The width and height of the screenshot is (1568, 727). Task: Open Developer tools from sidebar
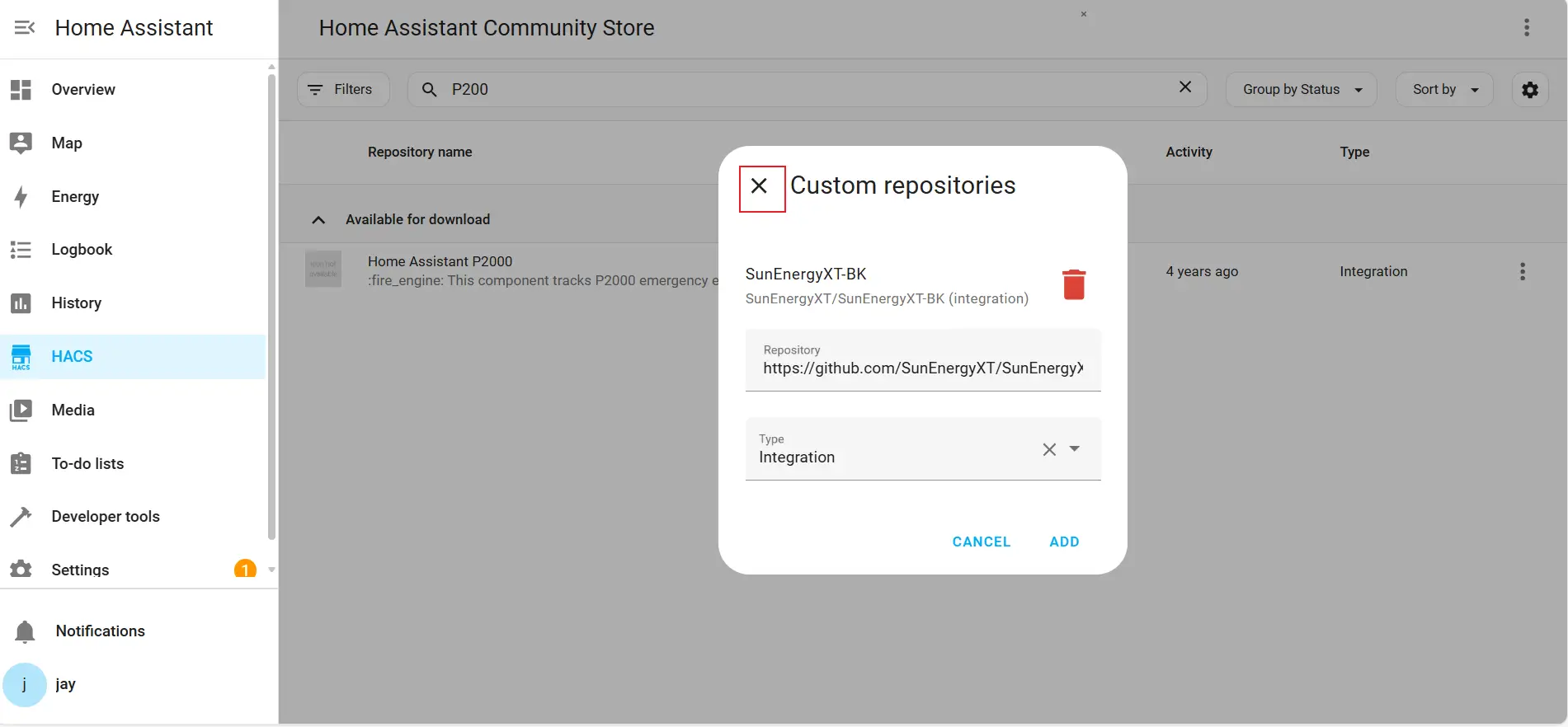pyautogui.click(x=105, y=517)
